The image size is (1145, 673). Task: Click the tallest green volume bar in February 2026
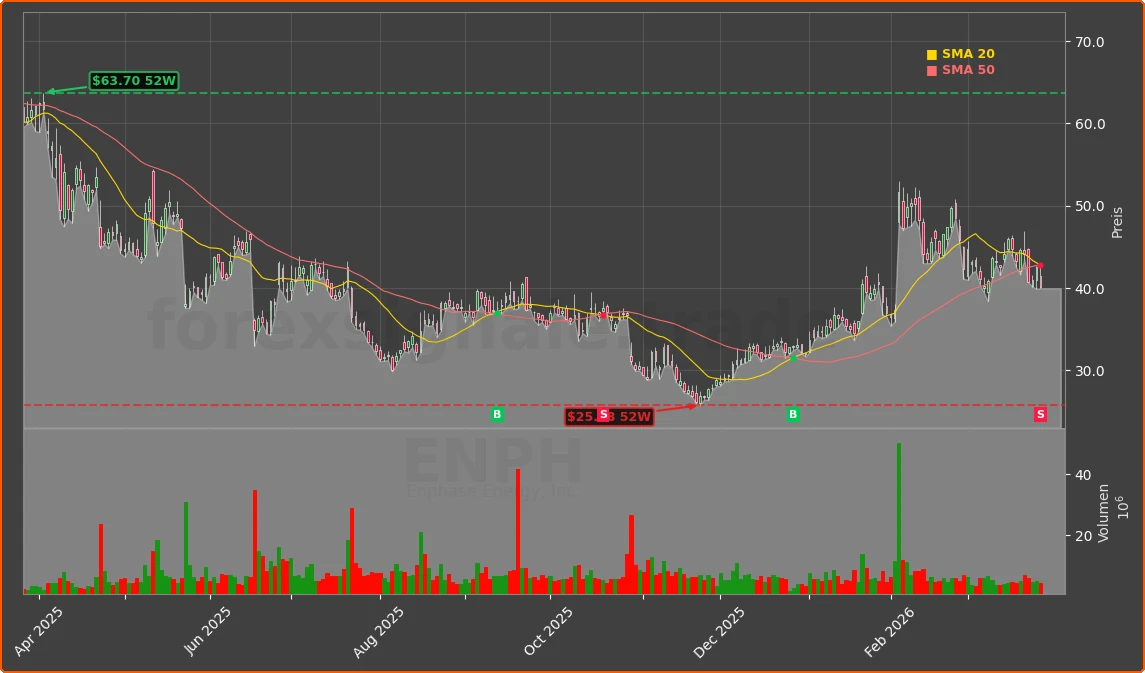899,518
